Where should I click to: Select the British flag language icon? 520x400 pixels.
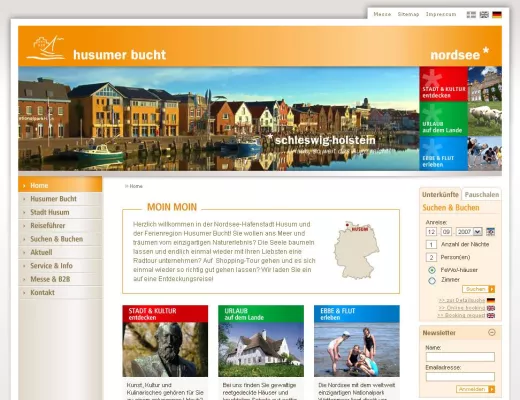484,15
